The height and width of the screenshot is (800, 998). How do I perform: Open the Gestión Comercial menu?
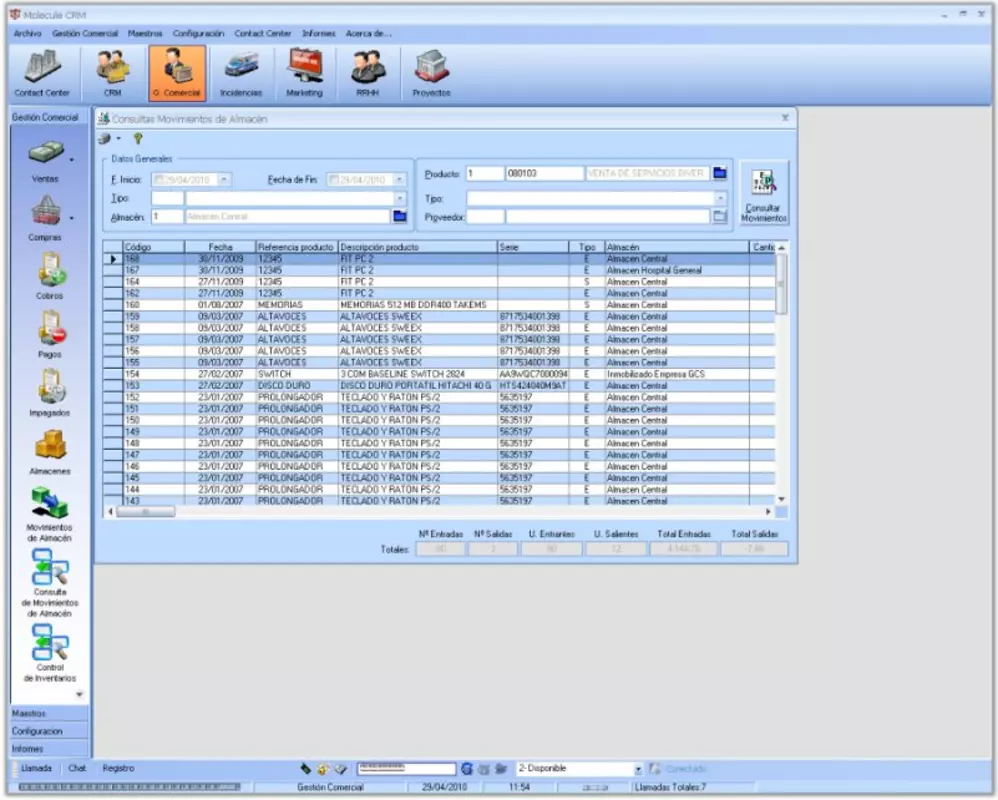pos(85,33)
